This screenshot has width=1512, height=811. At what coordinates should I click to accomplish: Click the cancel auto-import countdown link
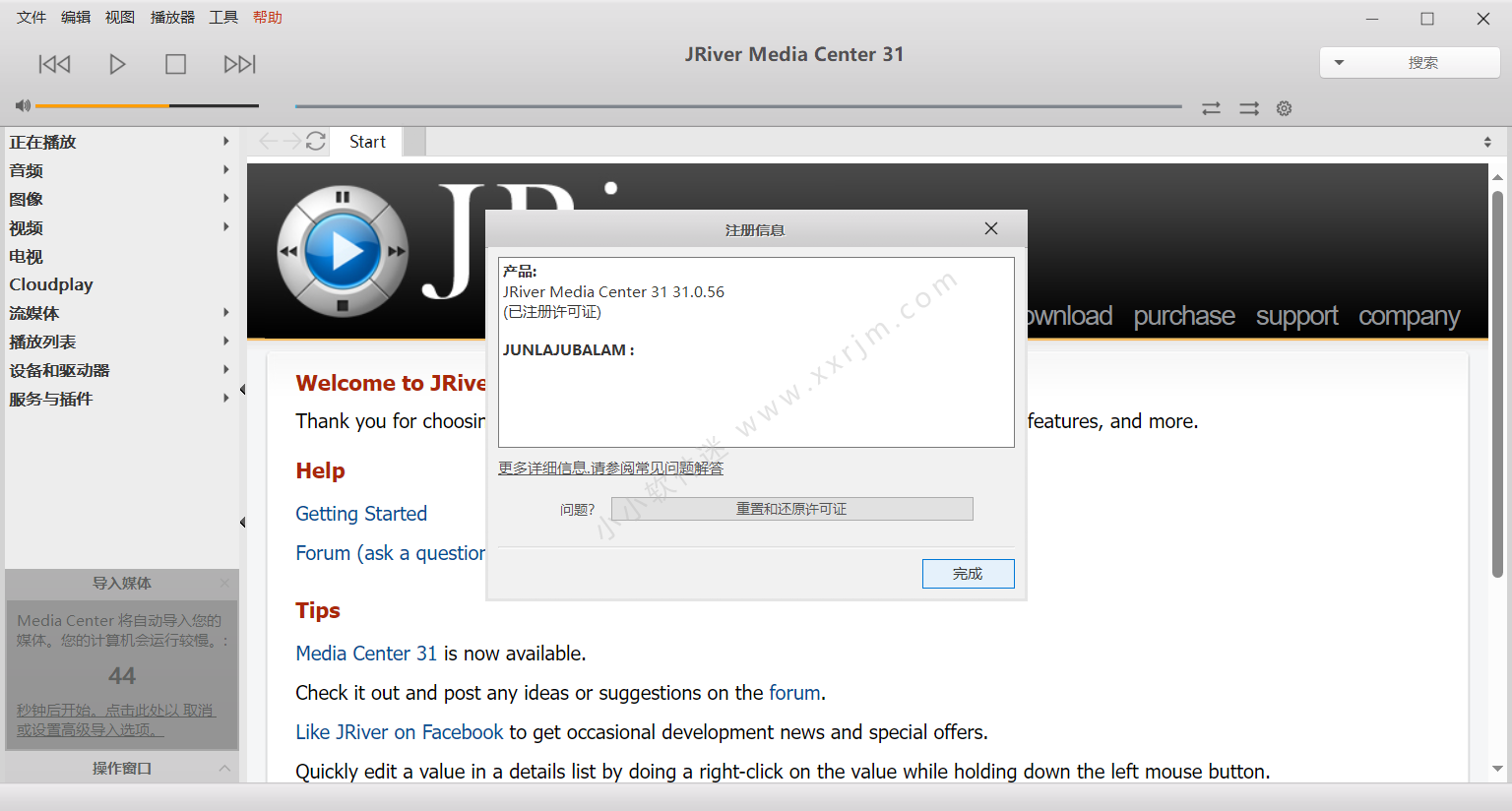pyautogui.click(x=116, y=719)
